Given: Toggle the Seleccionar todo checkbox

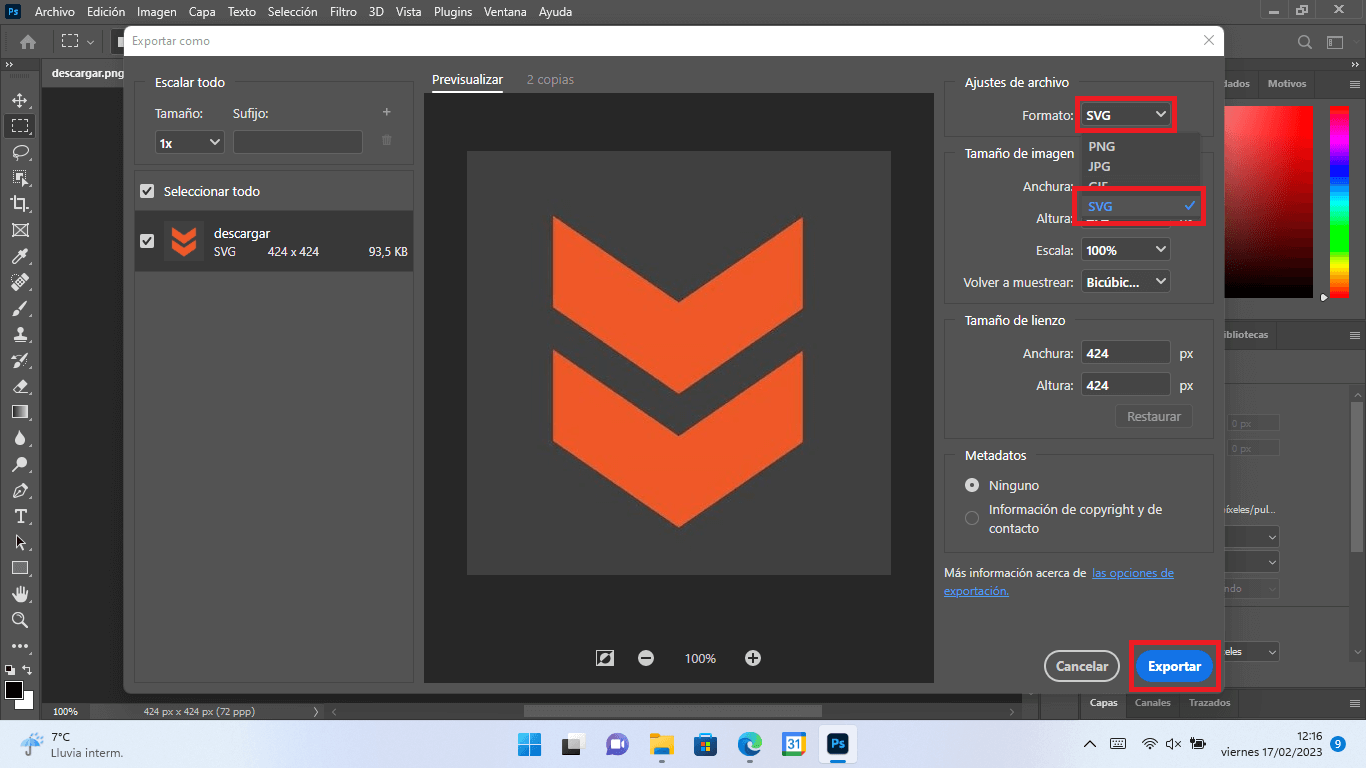Looking at the screenshot, I should 147,191.
